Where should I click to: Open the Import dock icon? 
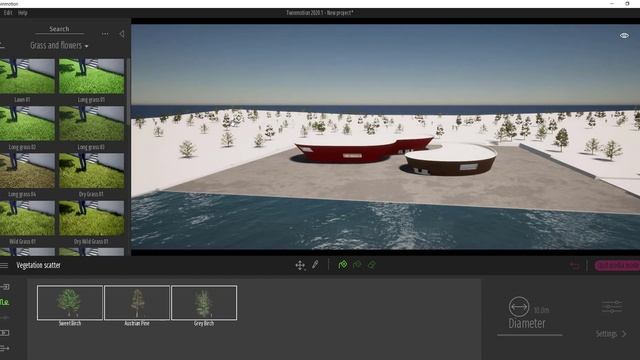click(x=5, y=287)
